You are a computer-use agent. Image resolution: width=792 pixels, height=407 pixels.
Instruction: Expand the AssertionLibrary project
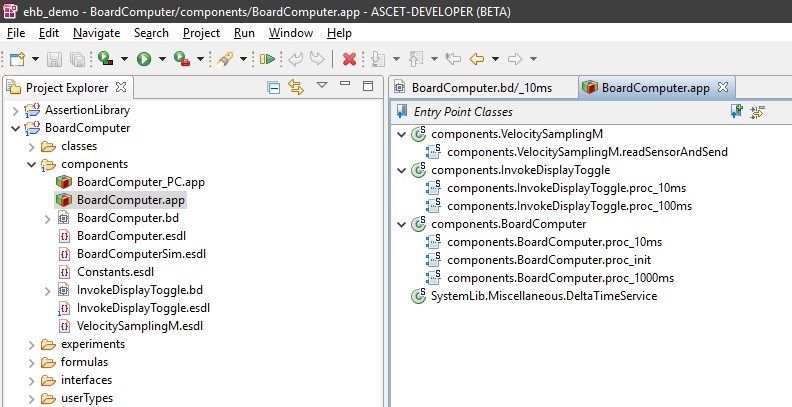[x=15, y=110]
